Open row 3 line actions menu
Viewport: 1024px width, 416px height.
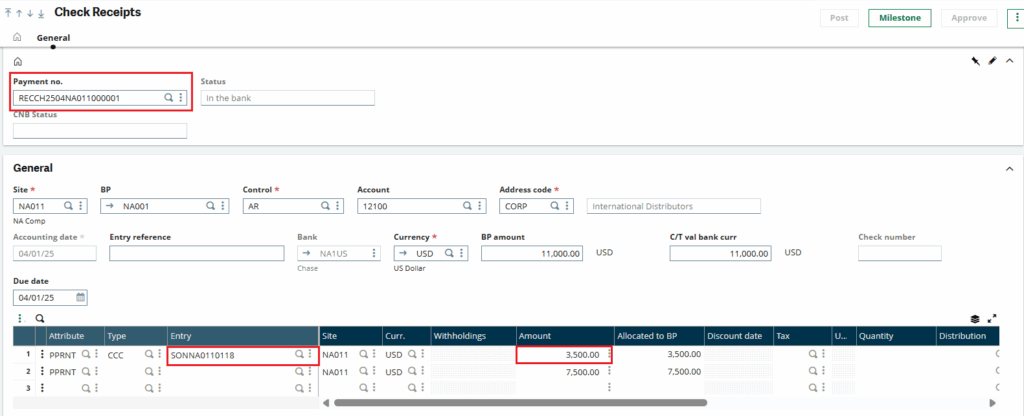point(42,387)
